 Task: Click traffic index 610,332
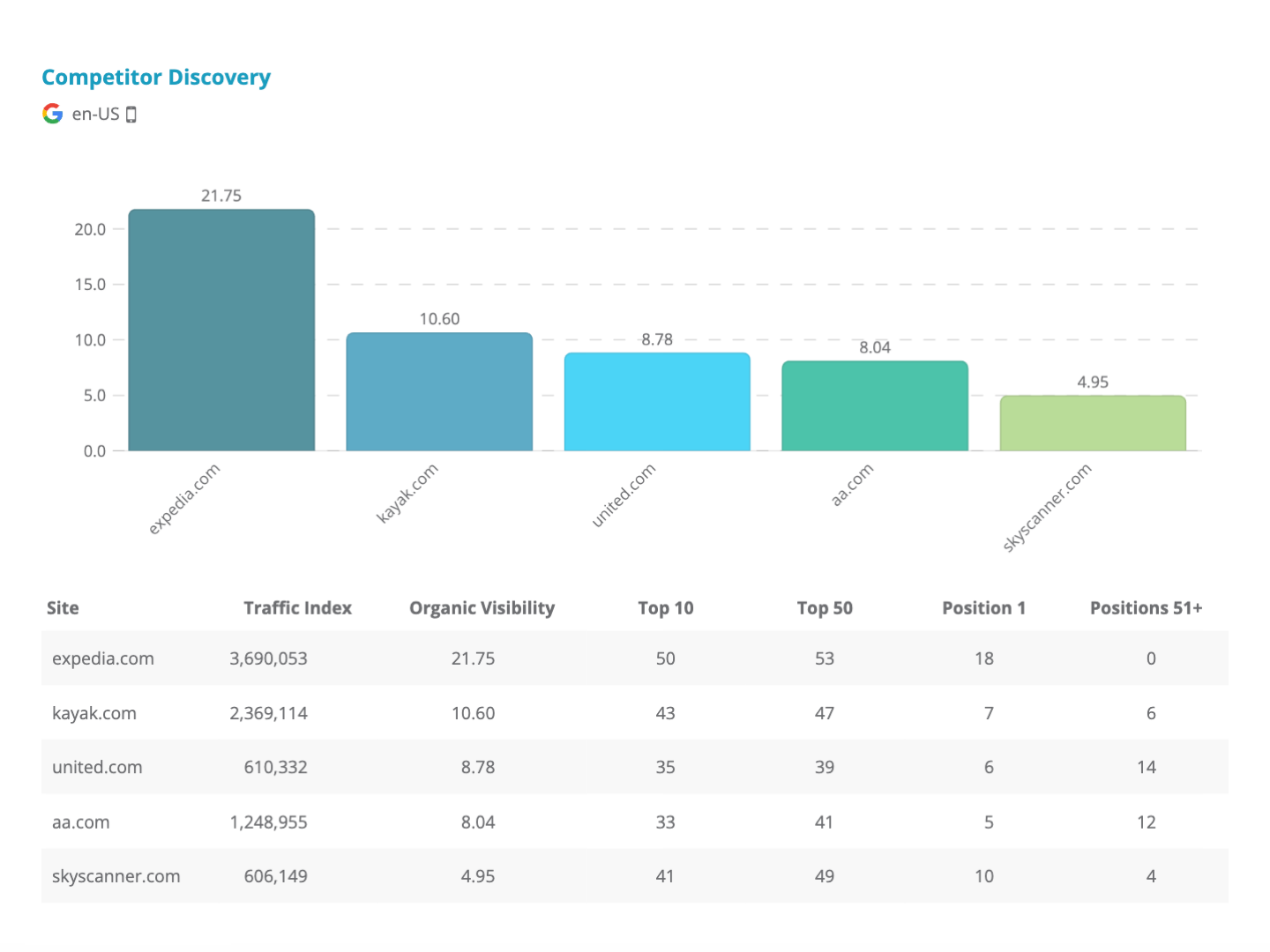point(276,767)
